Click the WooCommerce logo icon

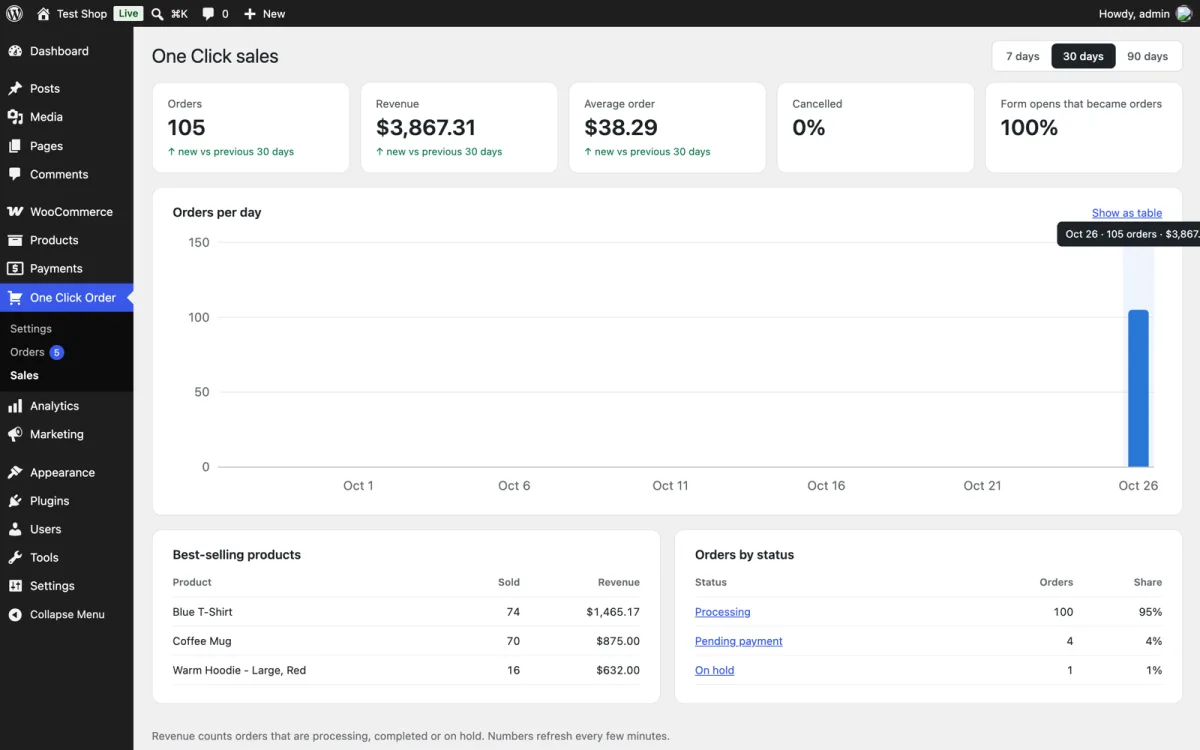pyautogui.click(x=15, y=212)
